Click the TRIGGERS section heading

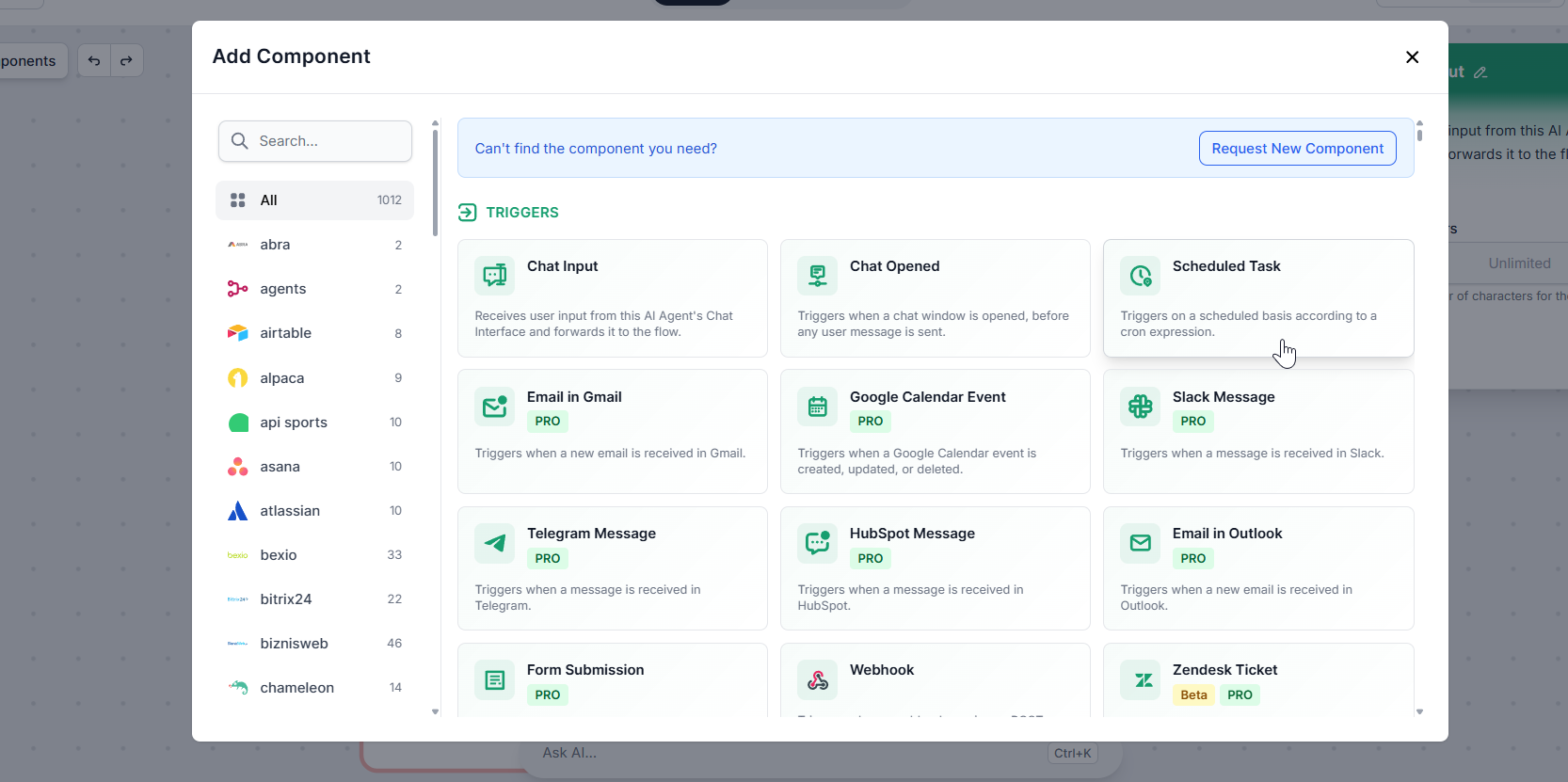(522, 213)
